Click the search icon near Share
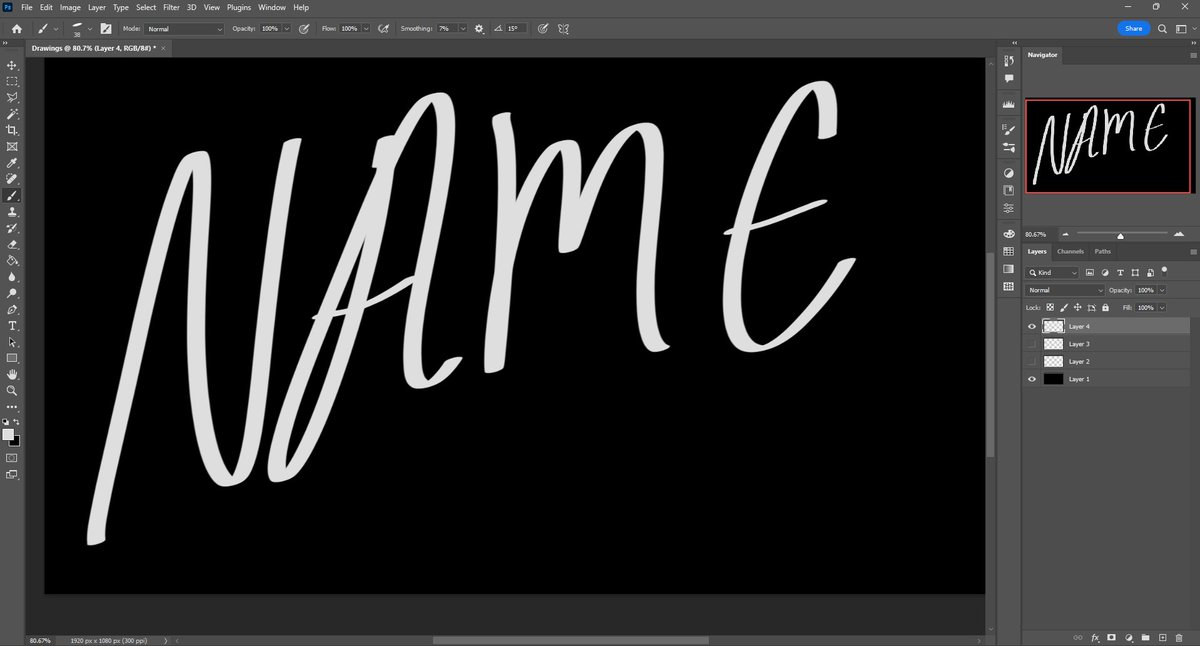 (x=1163, y=29)
